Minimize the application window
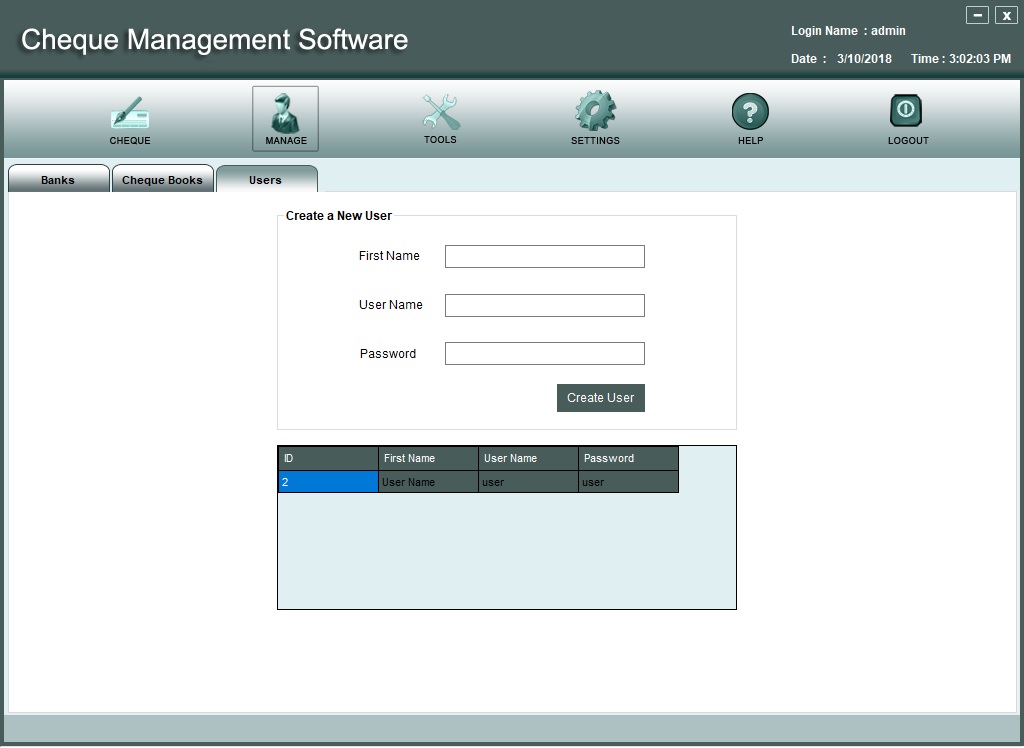 (977, 15)
